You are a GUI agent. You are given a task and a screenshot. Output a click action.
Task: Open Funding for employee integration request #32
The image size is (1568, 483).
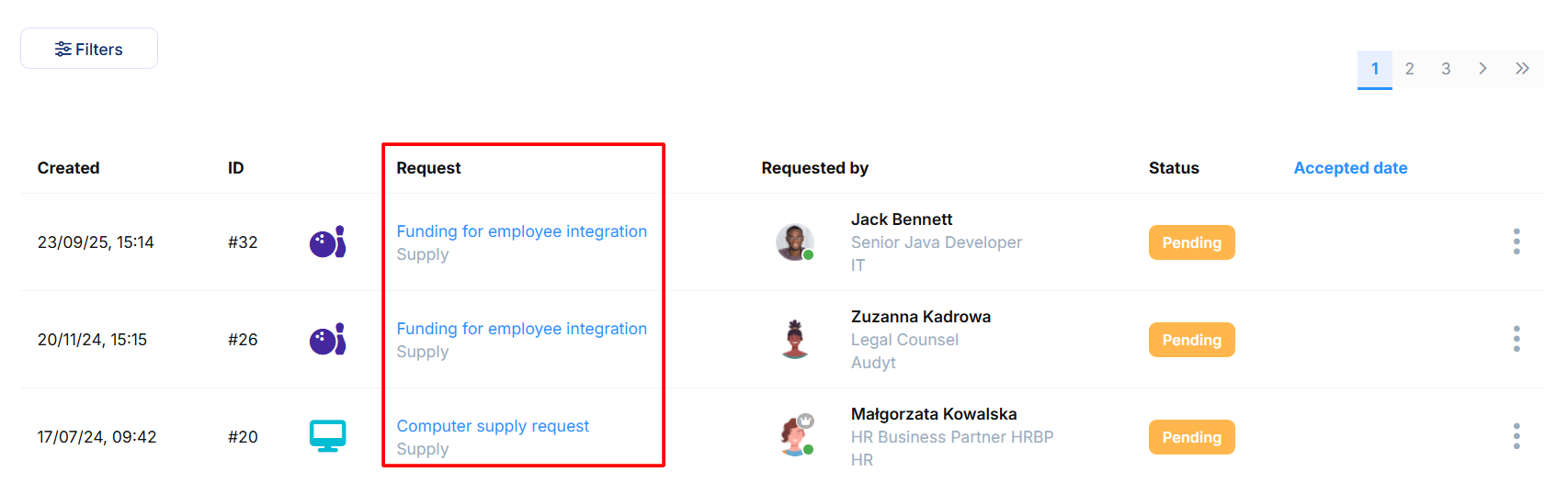click(521, 231)
